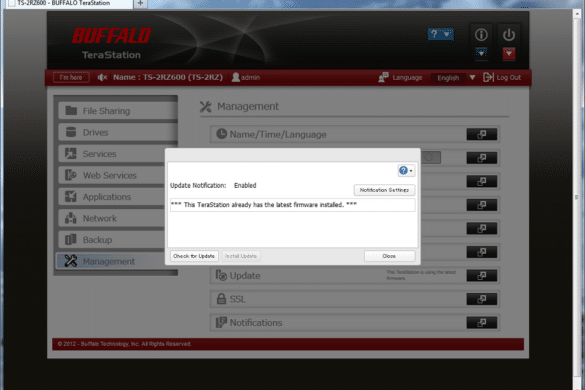This screenshot has height=390, width=585.
Task: Click the Management wrench icon in sidebar
Action: click(71, 261)
